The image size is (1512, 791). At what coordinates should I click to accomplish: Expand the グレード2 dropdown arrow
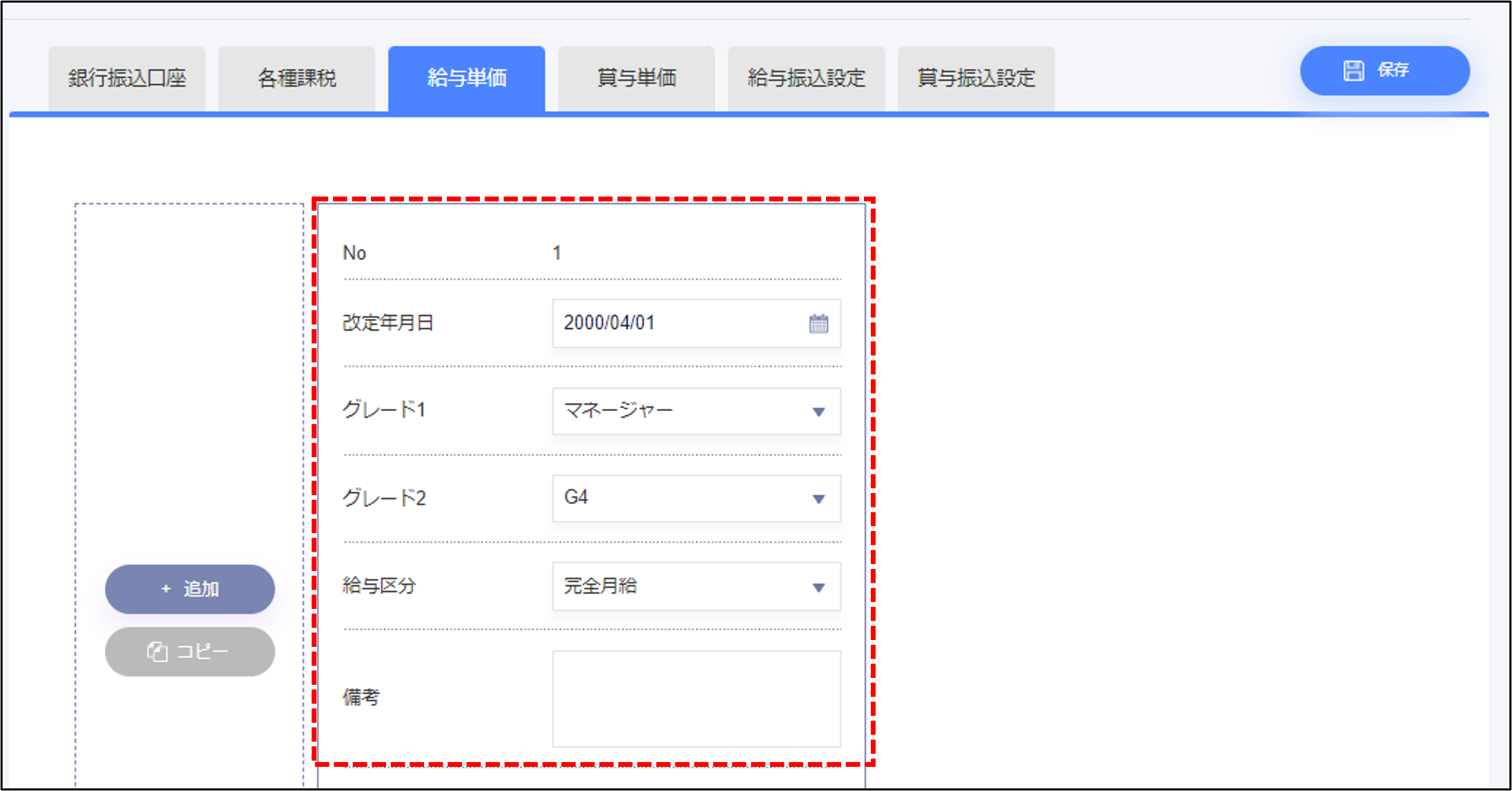pyautogui.click(x=818, y=499)
